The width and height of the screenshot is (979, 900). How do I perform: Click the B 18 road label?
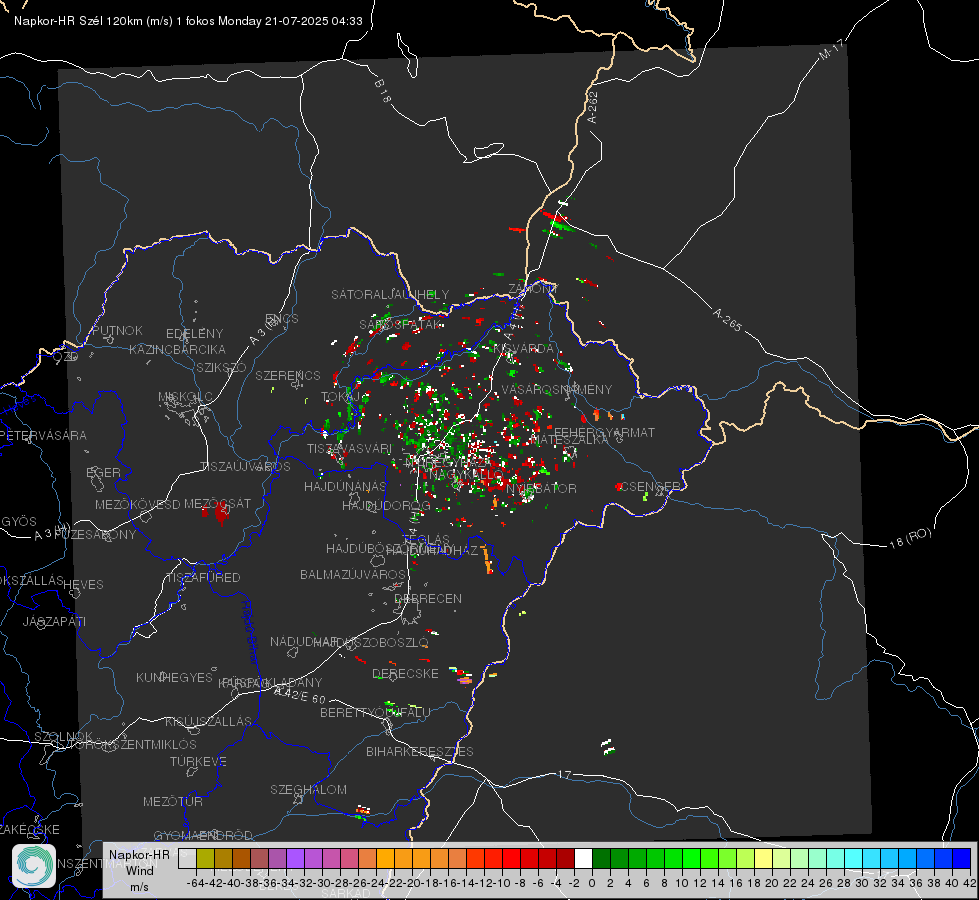pos(383,91)
